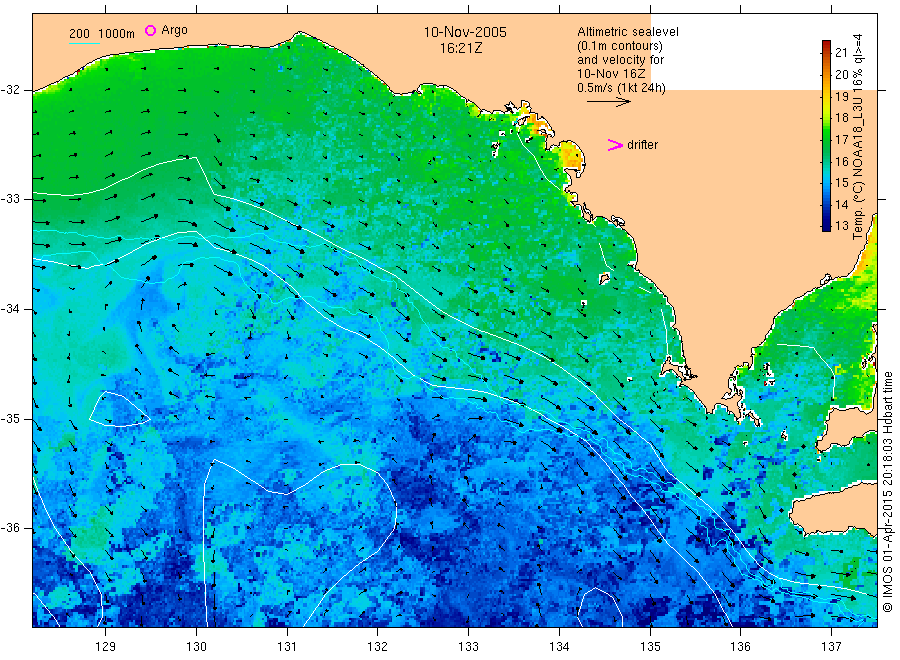The image size is (900, 660).
Task: Click the magenta Argo circle marker
Action: [150, 30]
